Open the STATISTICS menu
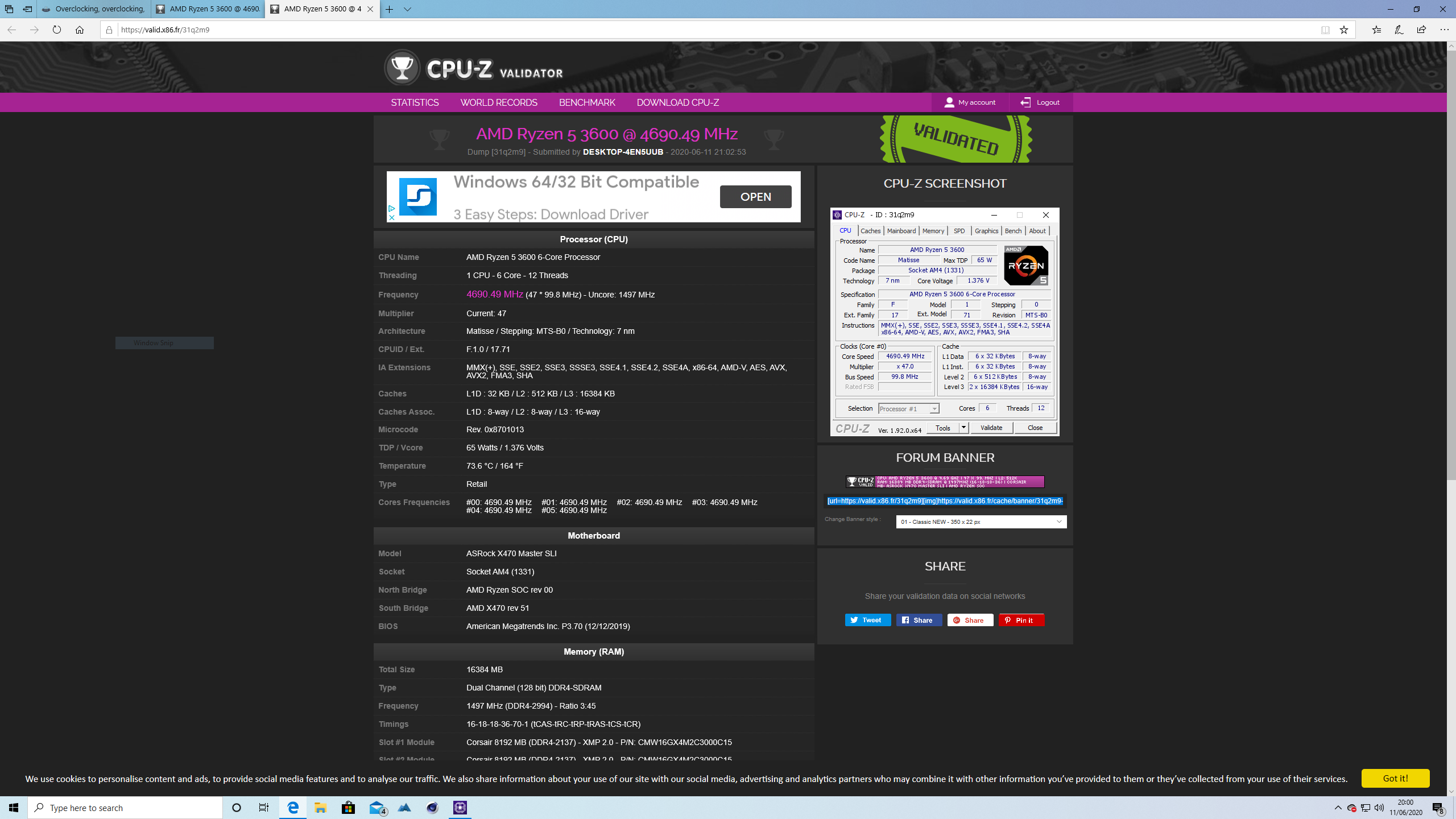 [x=415, y=102]
